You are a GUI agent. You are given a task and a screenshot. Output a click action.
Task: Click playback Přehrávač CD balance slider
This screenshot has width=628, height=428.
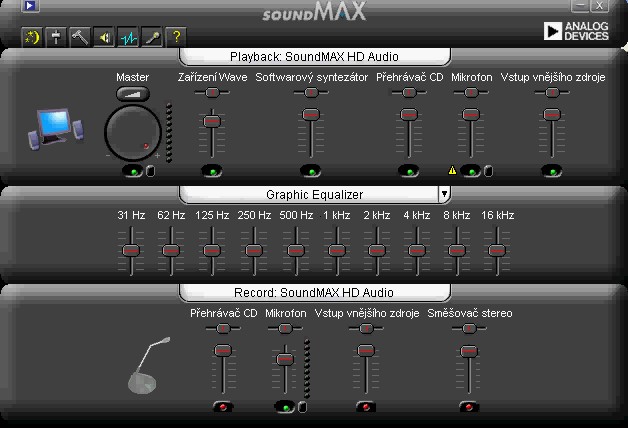409,92
